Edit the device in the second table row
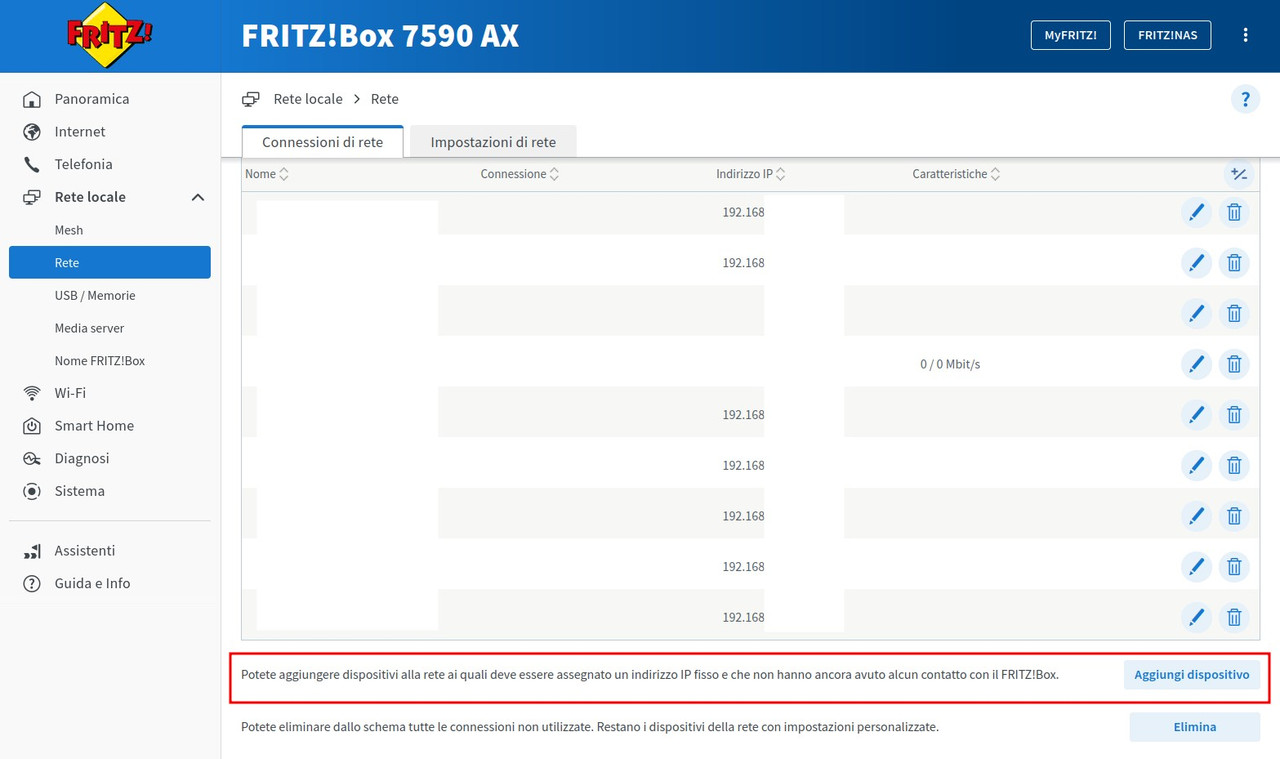This screenshot has height=759, width=1280. pyautogui.click(x=1196, y=263)
